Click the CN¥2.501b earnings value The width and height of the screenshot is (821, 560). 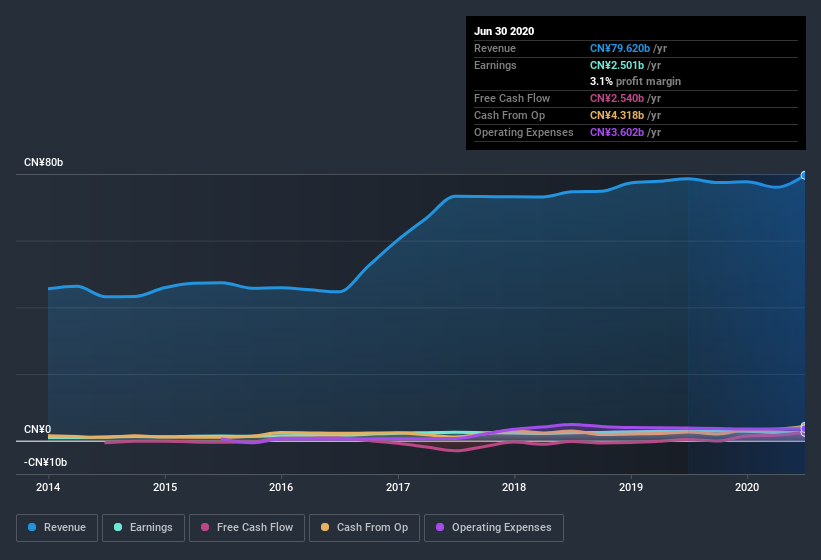[617, 65]
